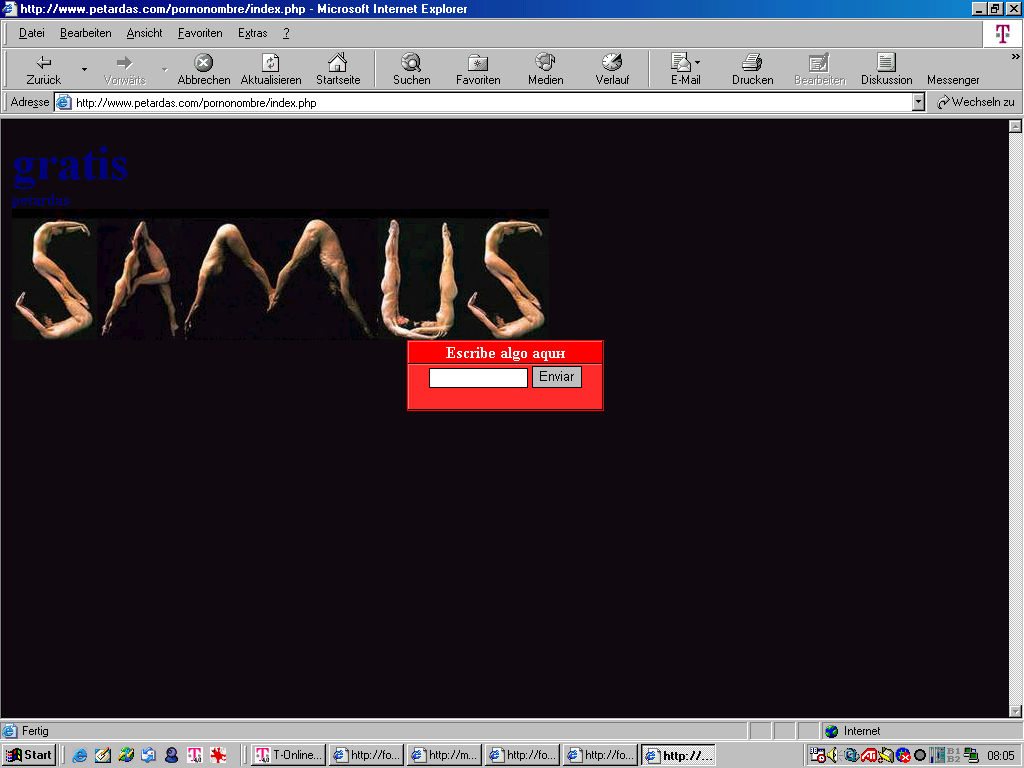
Task: Show the Verlauf history panel
Action: pyautogui.click(x=612, y=69)
